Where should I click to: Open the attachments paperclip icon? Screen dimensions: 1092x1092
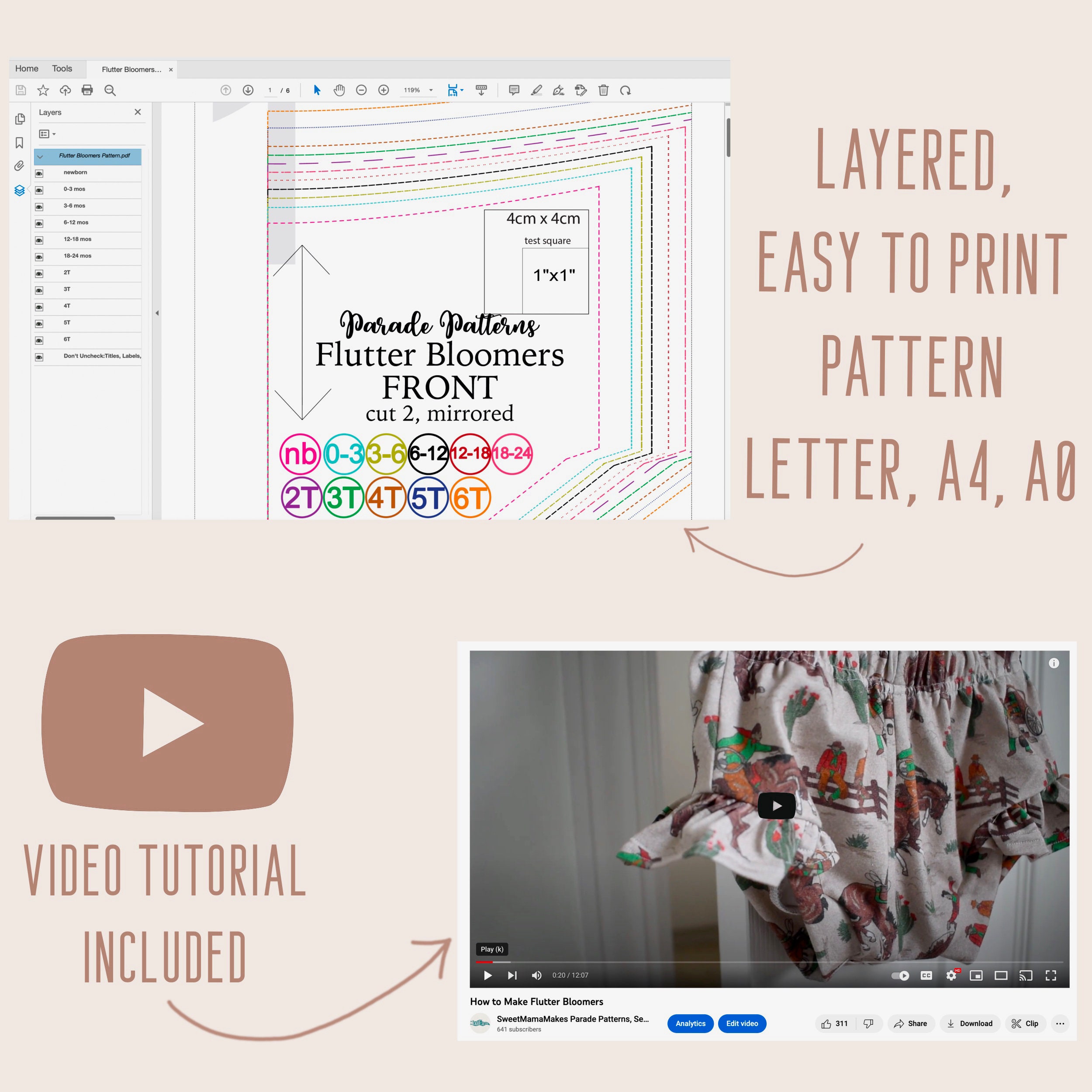(19, 166)
